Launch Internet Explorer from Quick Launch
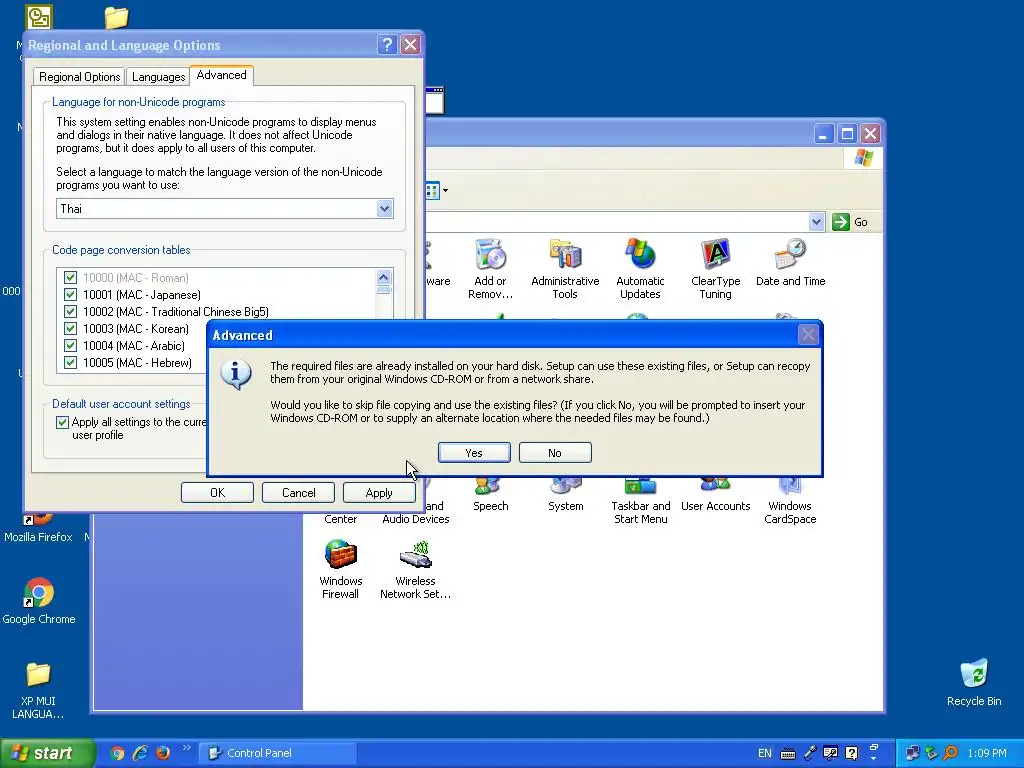1024x768 pixels. pos(140,753)
